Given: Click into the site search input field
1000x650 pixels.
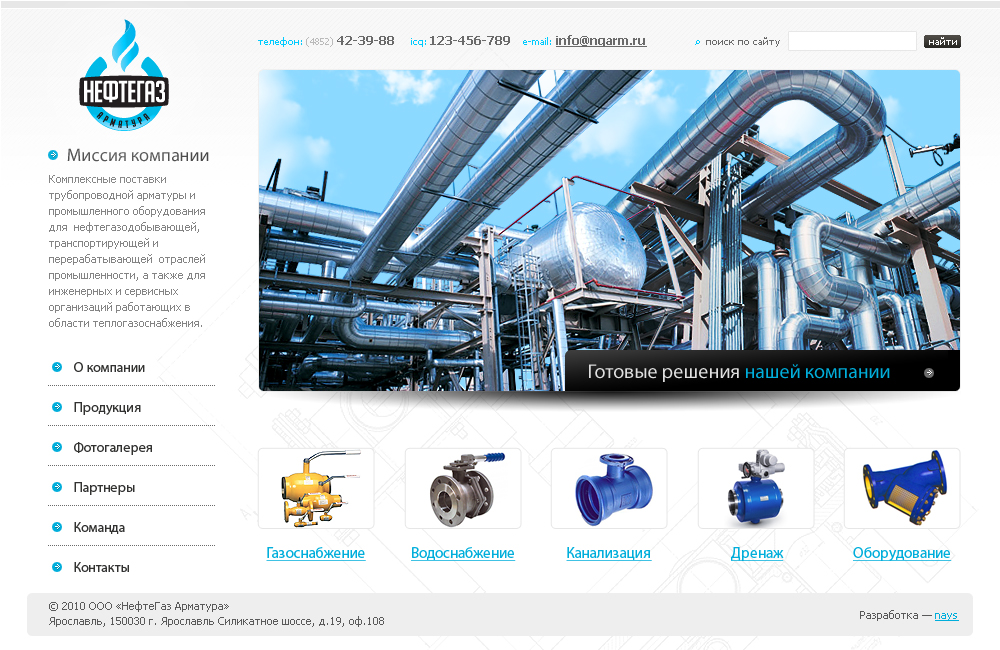Looking at the screenshot, I should click(x=852, y=41).
